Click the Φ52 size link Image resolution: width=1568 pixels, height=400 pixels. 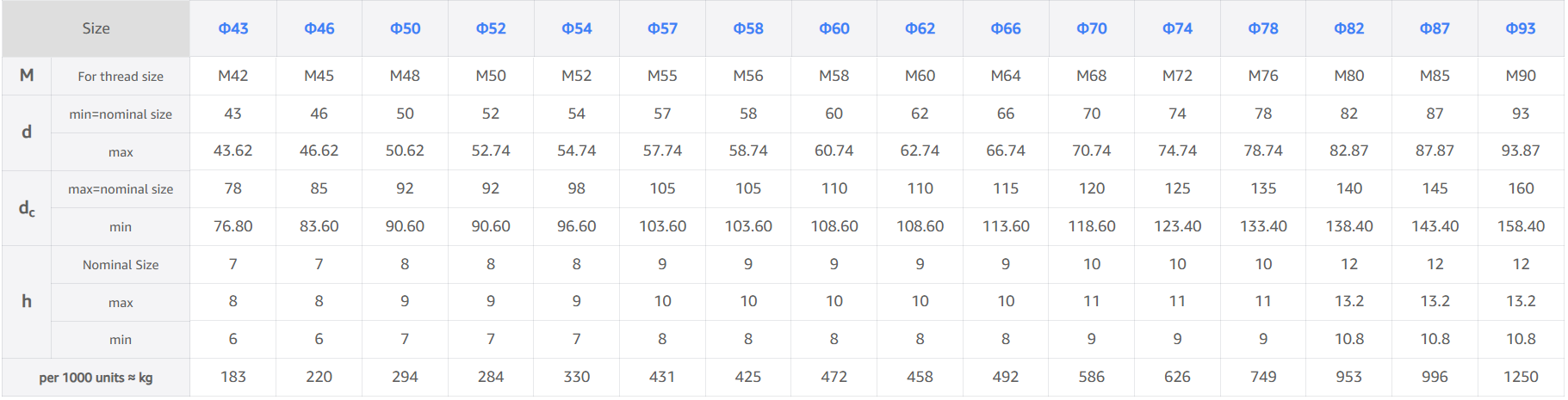coord(491,28)
